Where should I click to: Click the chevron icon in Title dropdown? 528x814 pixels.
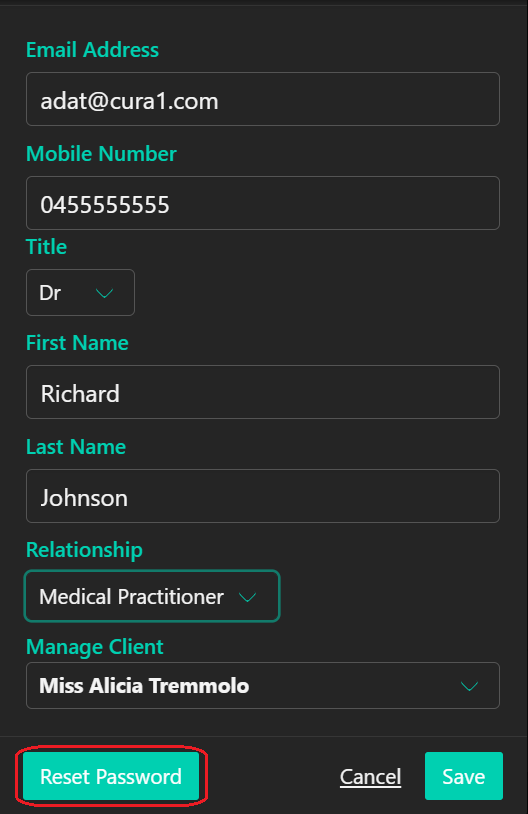click(x=104, y=293)
